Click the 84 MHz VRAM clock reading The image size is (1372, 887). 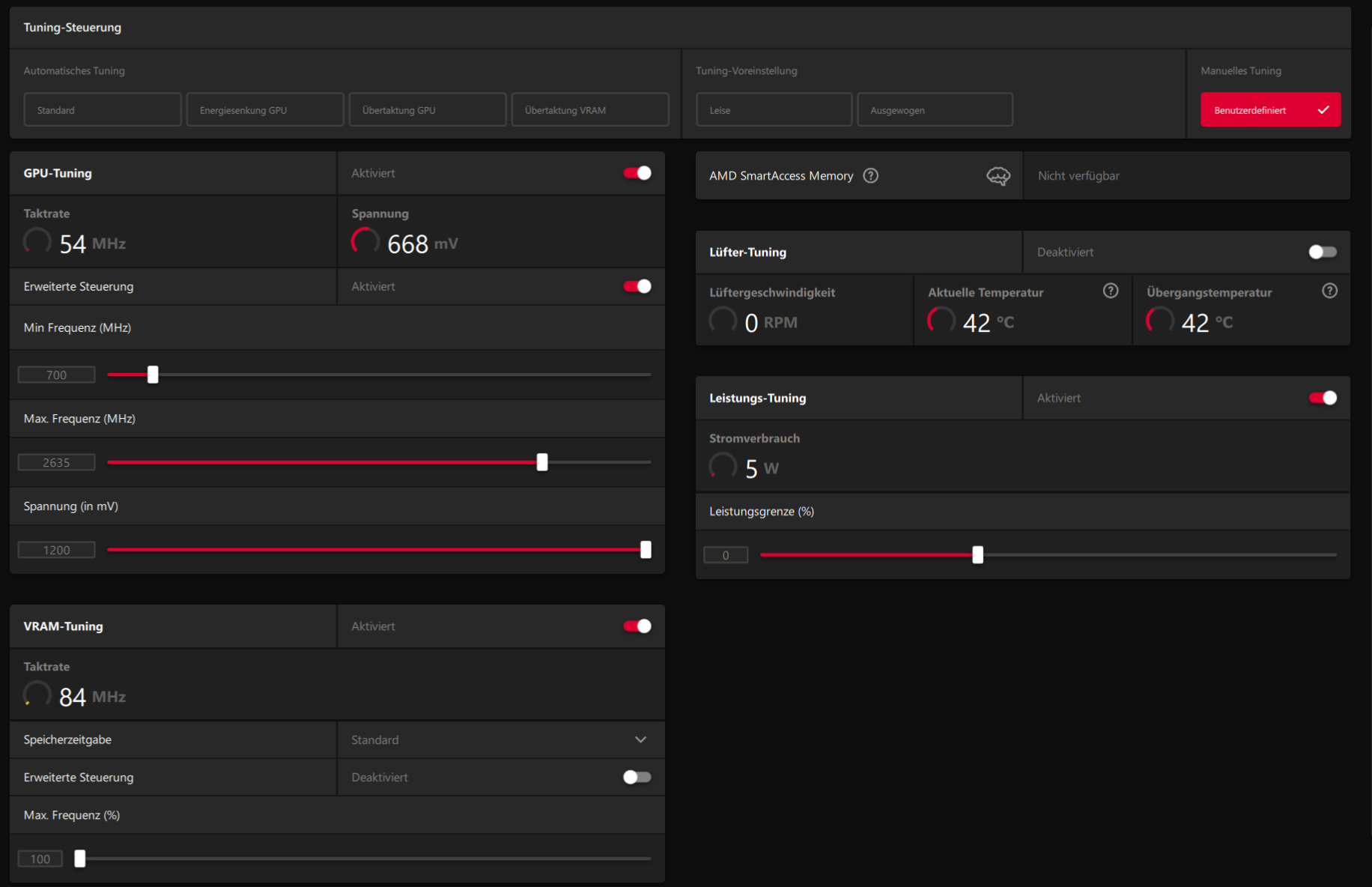(x=93, y=697)
